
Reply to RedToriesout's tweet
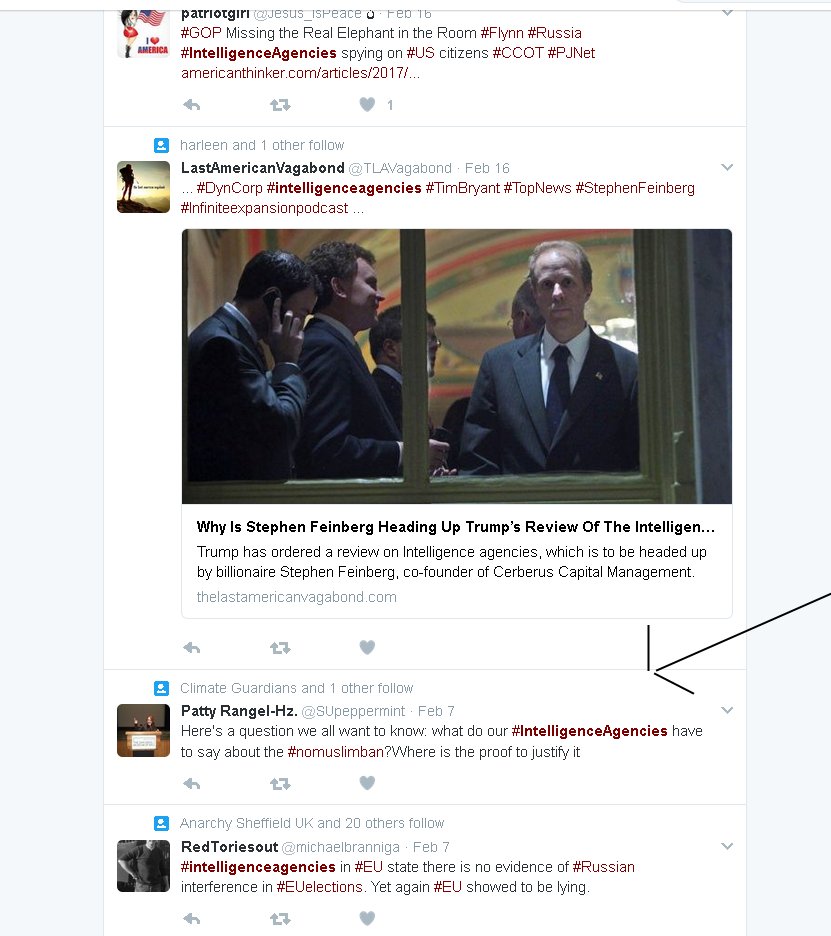click(192, 919)
